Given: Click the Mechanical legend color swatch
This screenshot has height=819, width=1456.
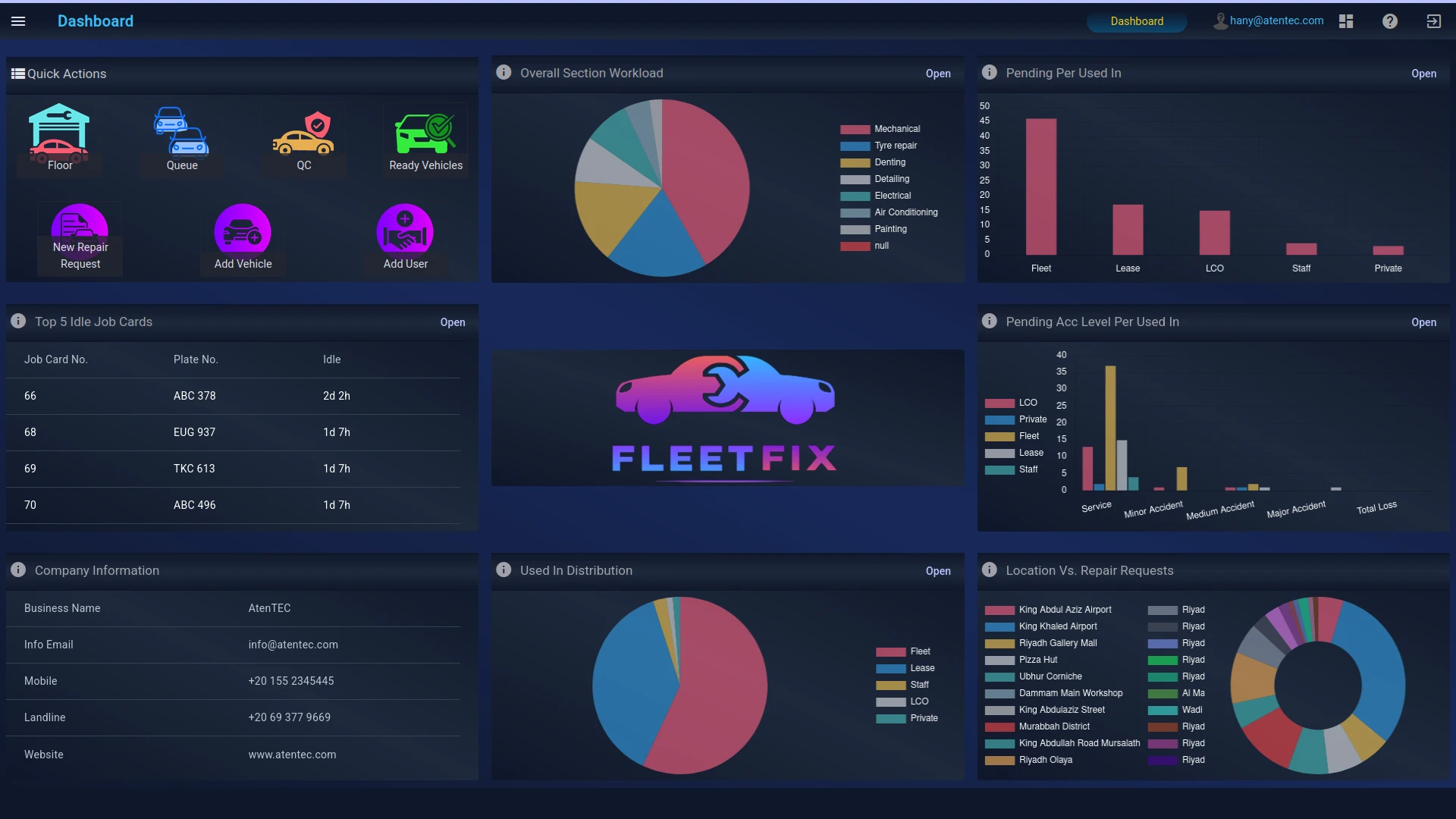Looking at the screenshot, I should (854, 129).
